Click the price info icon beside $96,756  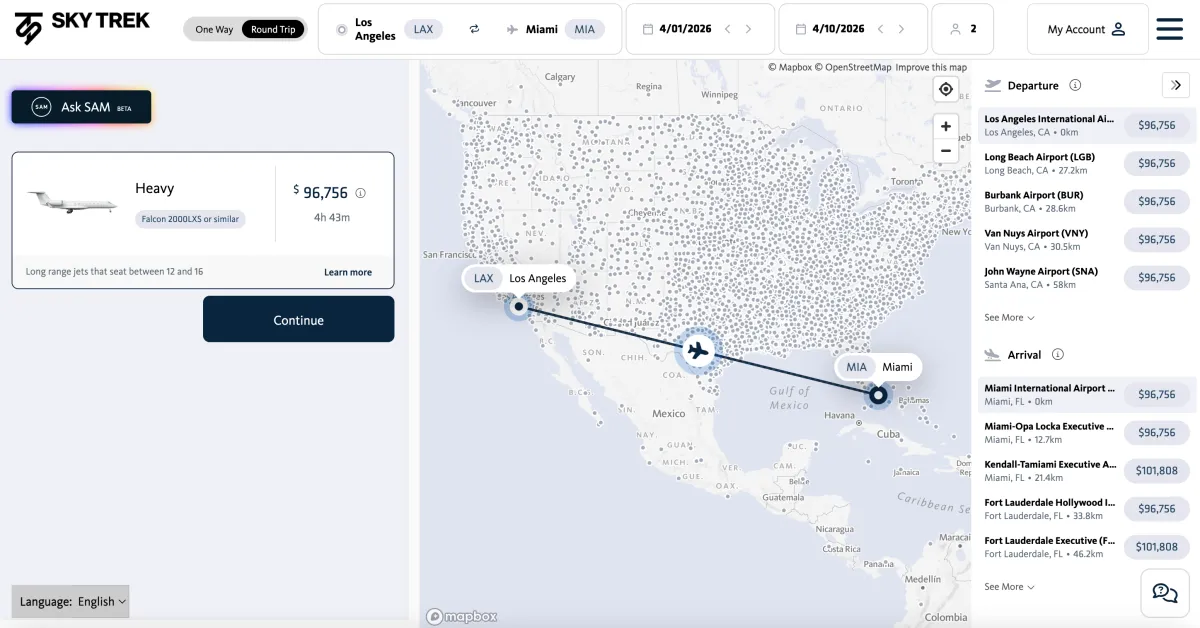tap(361, 193)
